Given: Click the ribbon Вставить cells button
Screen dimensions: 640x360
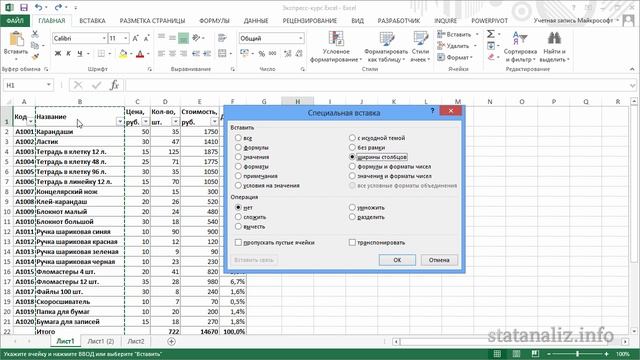Looking at the screenshot, I should pos(457,34).
